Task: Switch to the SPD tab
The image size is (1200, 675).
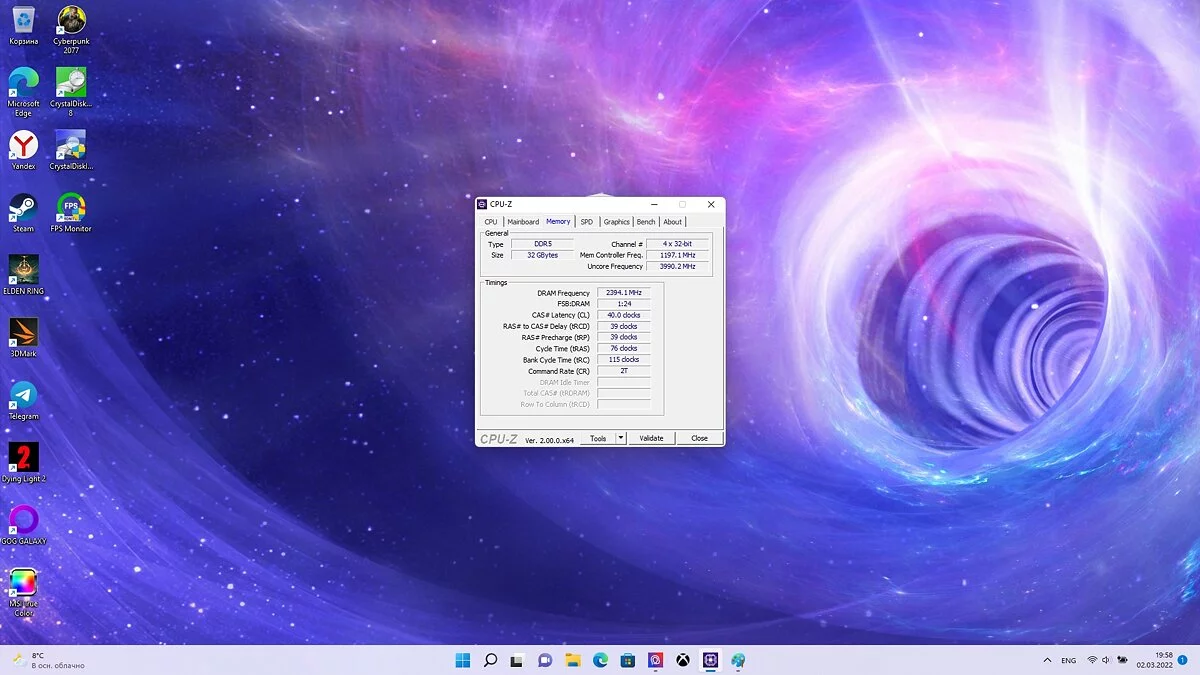Action: [586, 222]
